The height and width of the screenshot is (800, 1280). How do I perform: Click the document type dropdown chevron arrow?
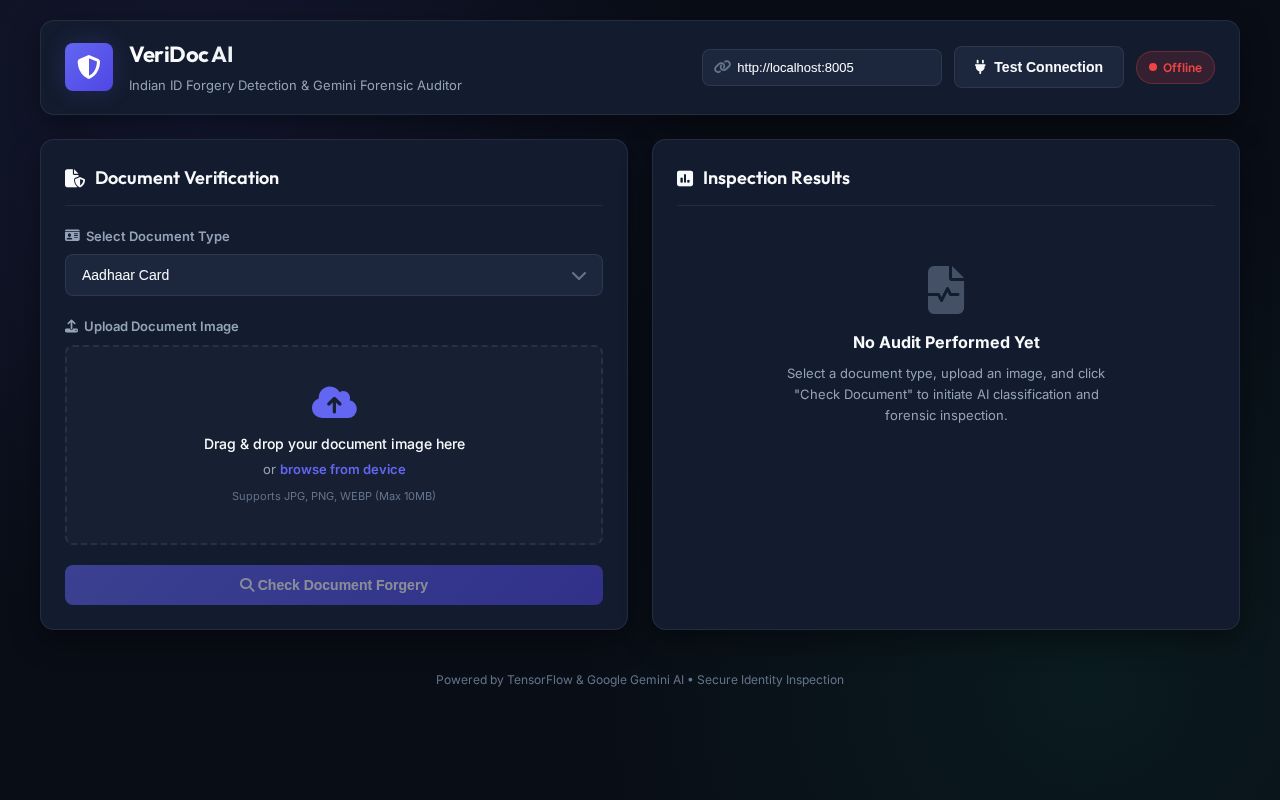coord(579,275)
